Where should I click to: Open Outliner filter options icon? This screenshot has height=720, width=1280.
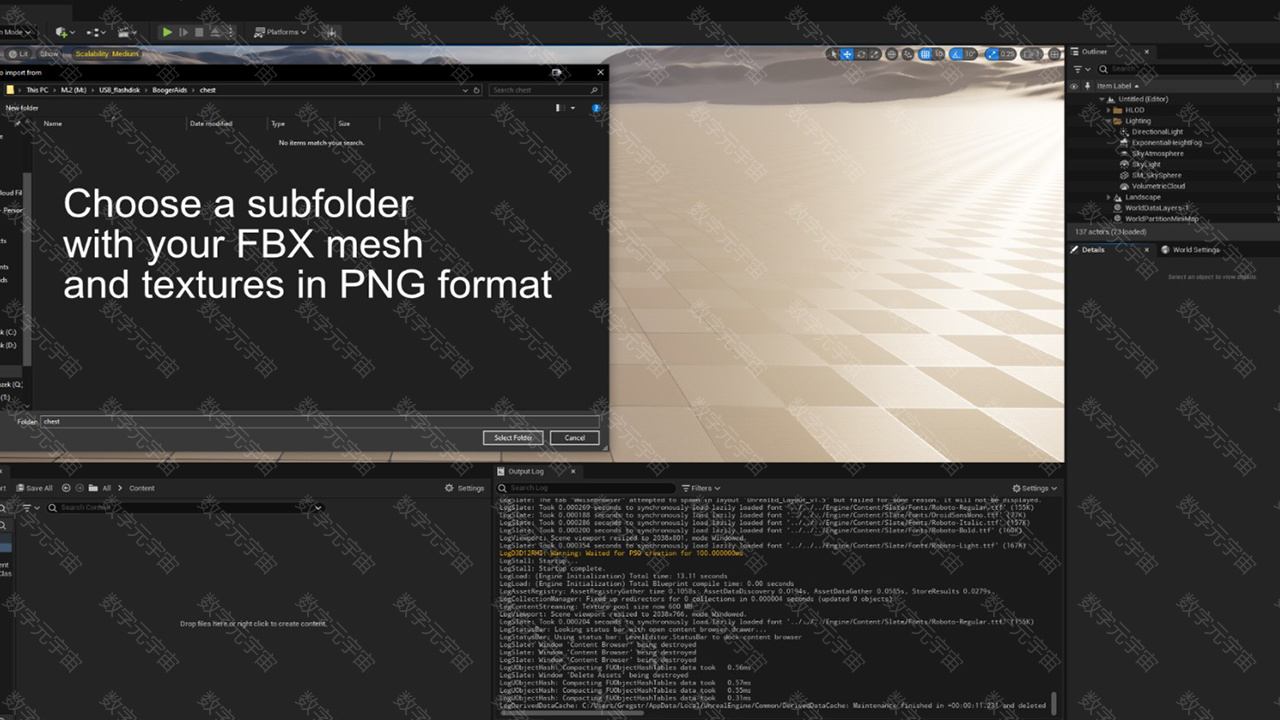1081,69
